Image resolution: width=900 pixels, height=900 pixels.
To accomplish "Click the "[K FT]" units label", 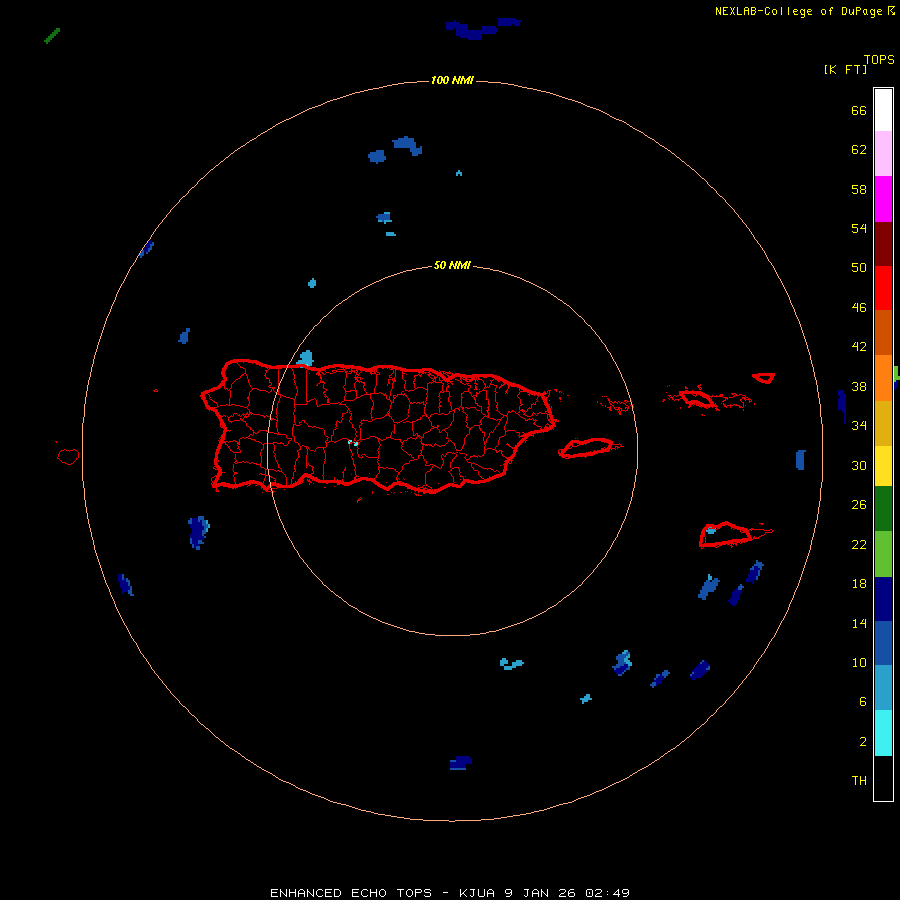I will [x=845, y=69].
